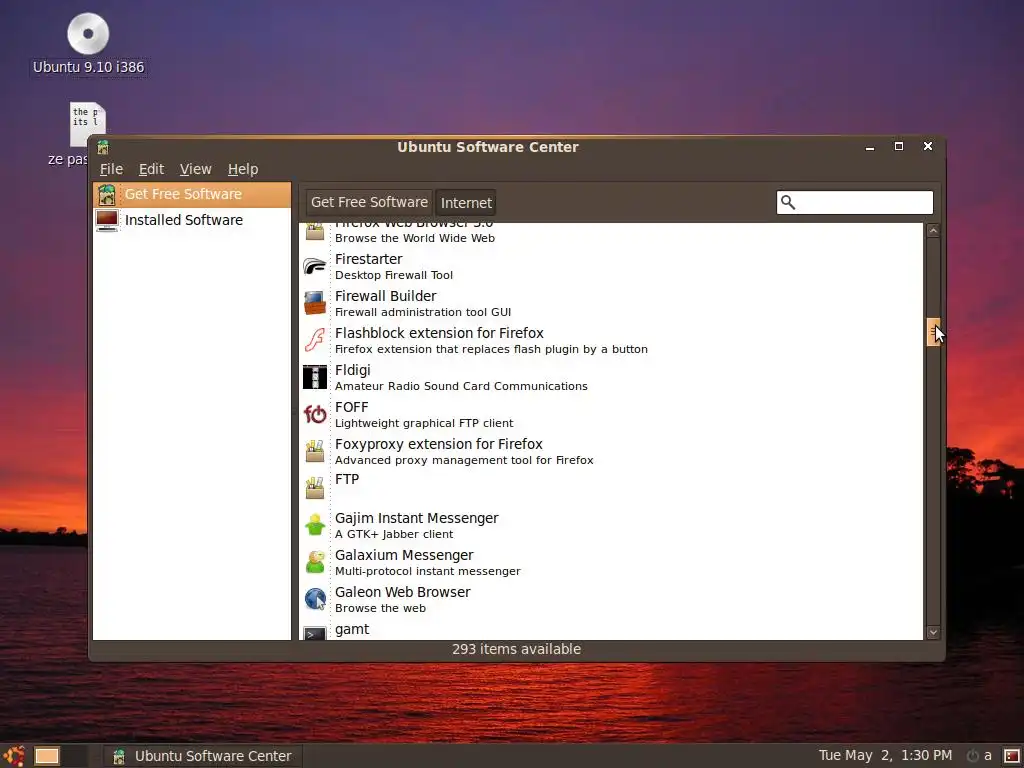The image size is (1024, 768).
Task: Select the FTP entry
Action: pyautogui.click(x=611, y=488)
